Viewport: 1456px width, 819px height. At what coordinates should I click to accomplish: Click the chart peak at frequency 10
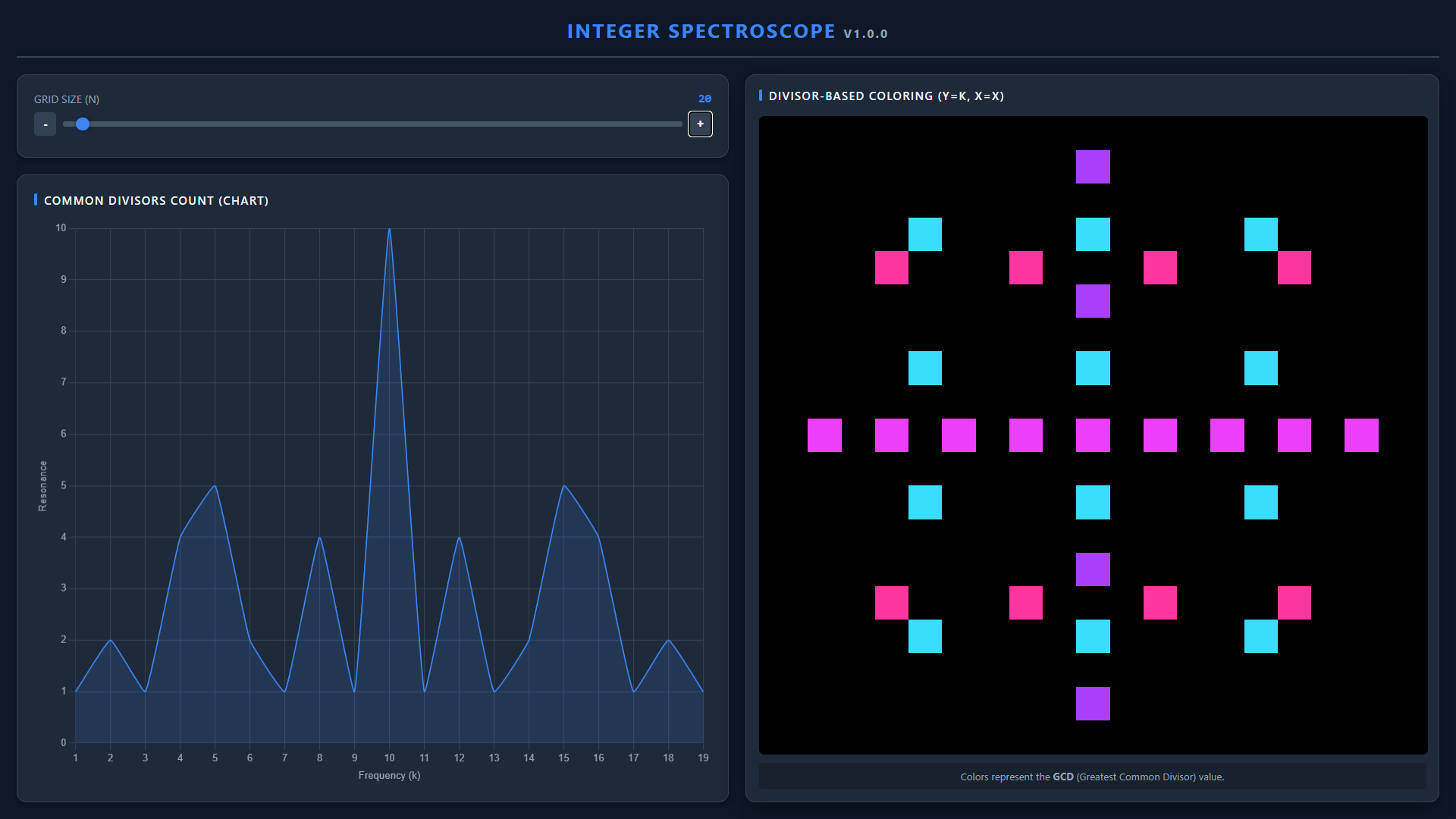click(x=389, y=229)
